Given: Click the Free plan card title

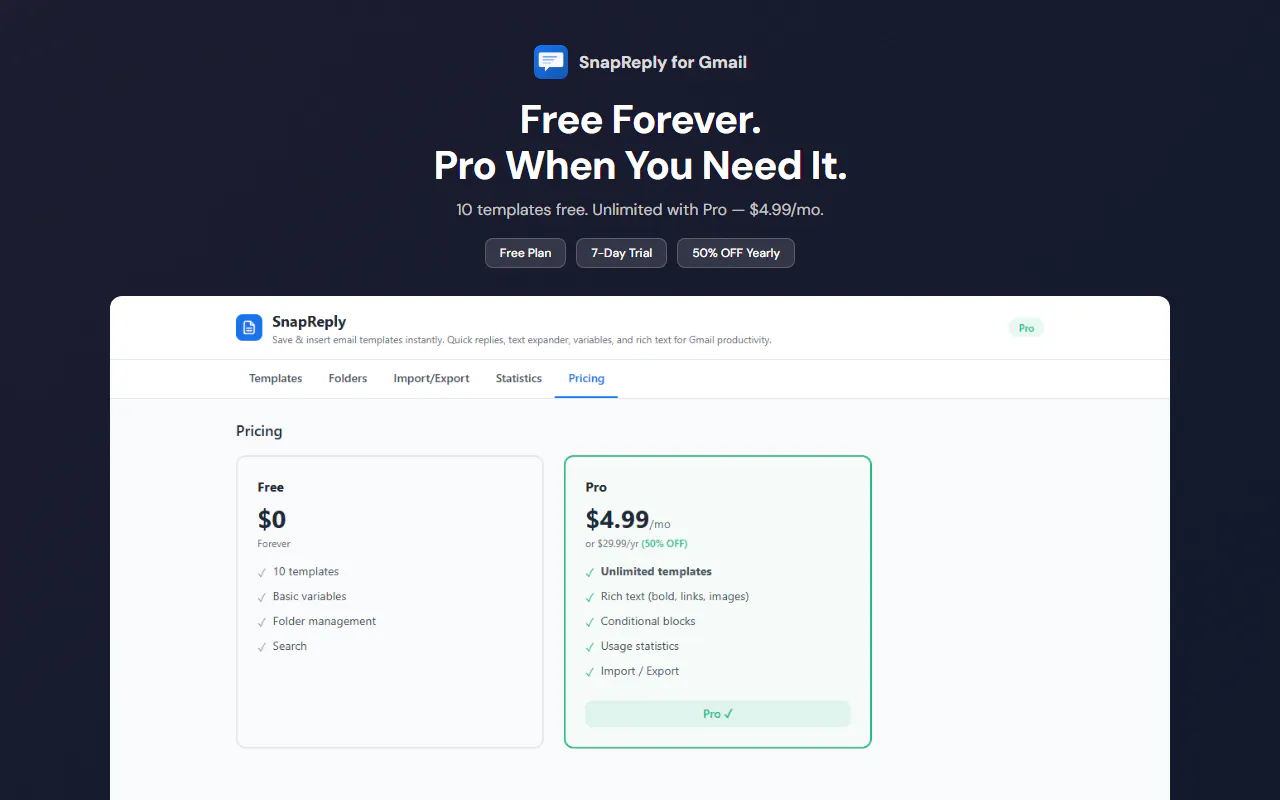Looking at the screenshot, I should coord(271,487).
